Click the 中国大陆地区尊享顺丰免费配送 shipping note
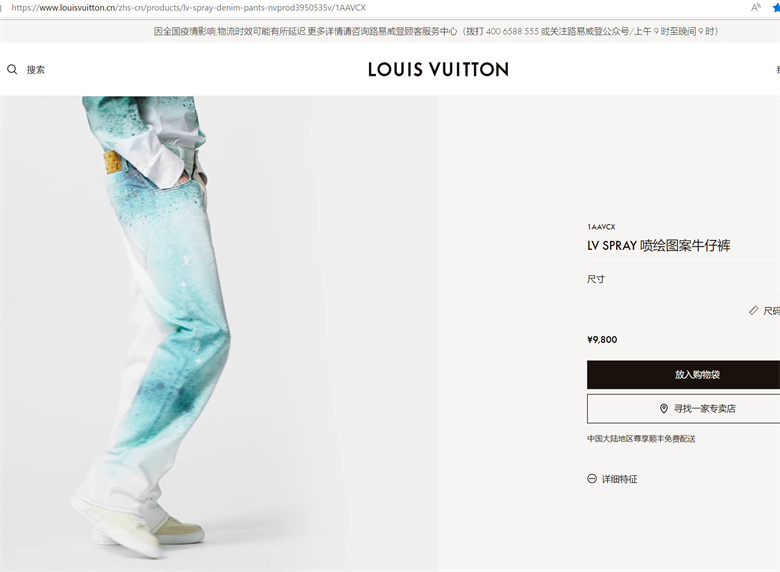Screen dimensions: 780x572 [x=641, y=439]
